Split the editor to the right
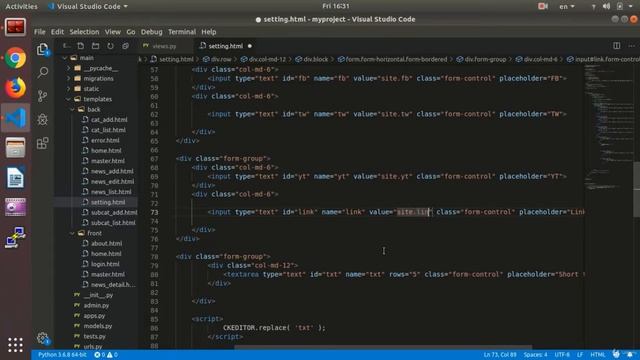 [617, 46]
